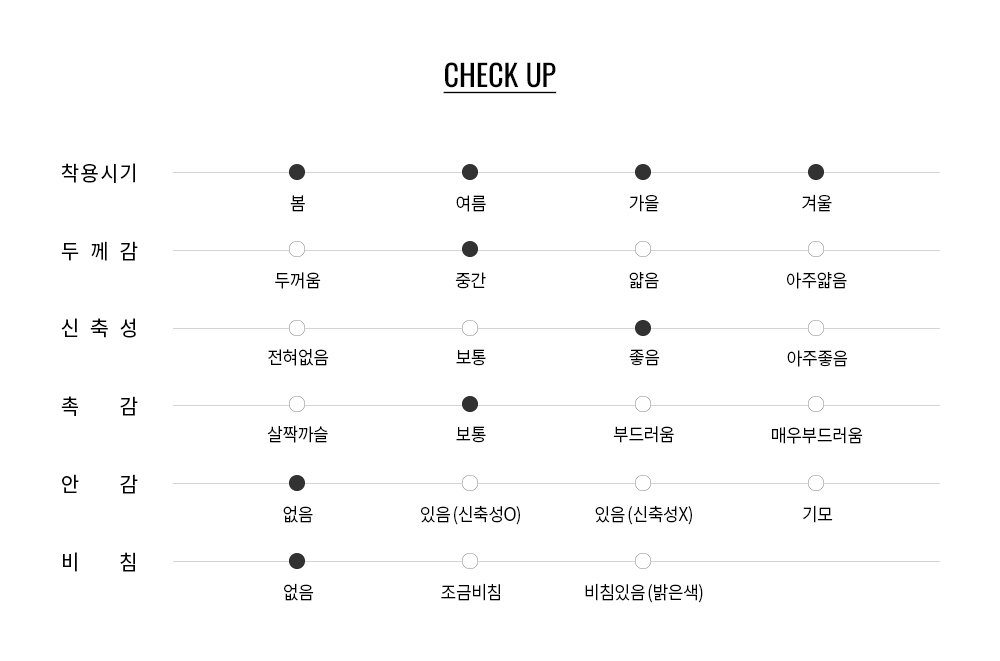Click the 겨울 season radio dot

click(816, 172)
